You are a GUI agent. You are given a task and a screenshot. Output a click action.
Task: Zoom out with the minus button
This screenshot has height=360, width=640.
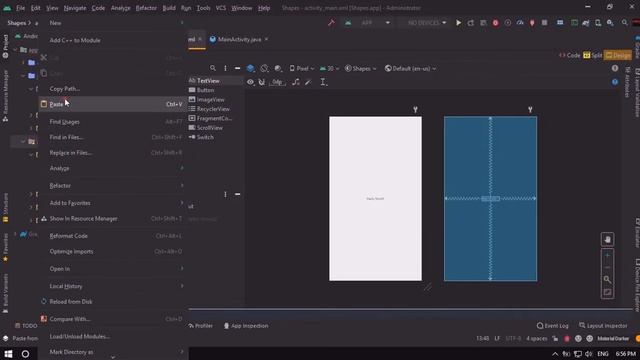(x=607, y=268)
